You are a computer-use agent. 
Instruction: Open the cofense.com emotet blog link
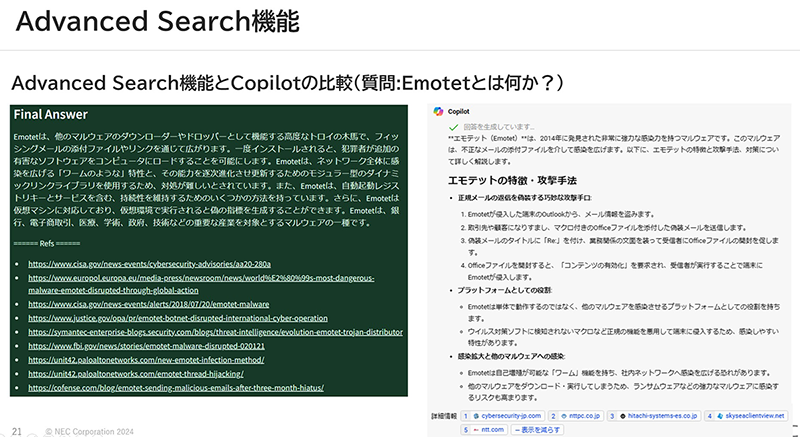coord(176,388)
